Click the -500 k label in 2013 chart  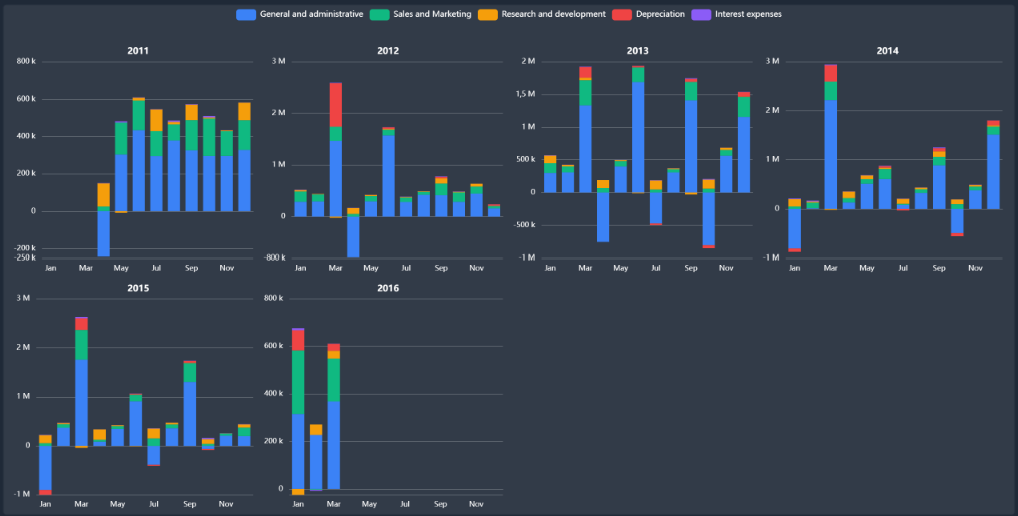coord(524,225)
